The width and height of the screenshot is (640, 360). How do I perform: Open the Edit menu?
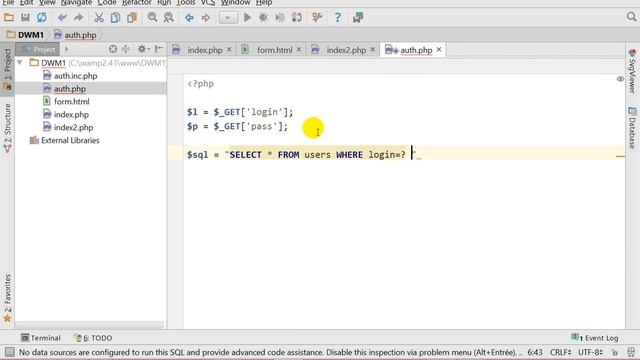click(27, 3)
